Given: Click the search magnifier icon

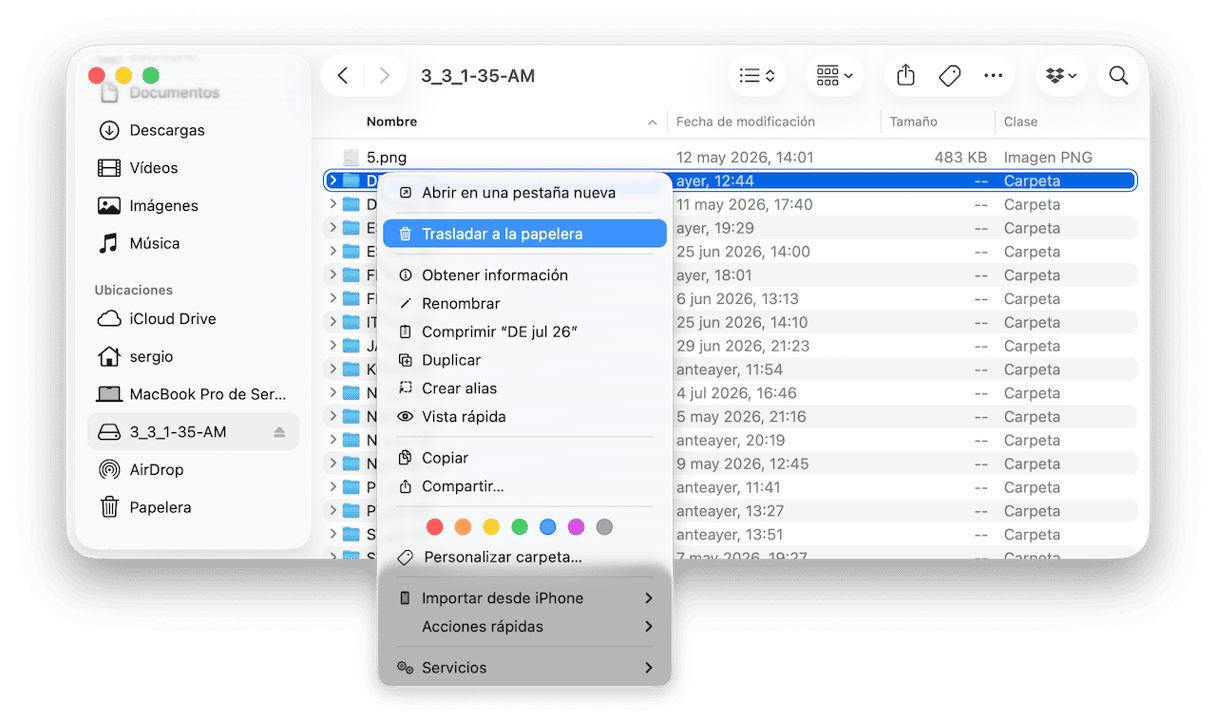Looking at the screenshot, I should coord(1119,76).
